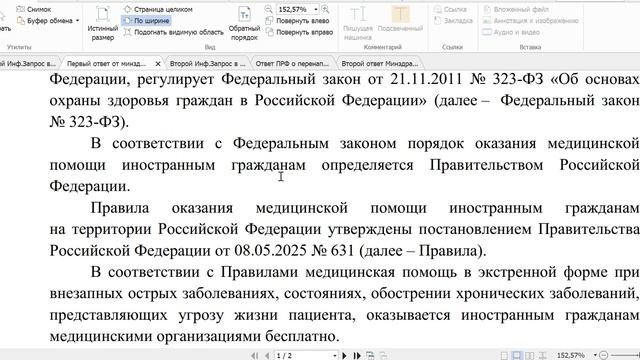Click the Аудио и видео tool
The height and width of the screenshot is (360, 640).
click(512, 32)
